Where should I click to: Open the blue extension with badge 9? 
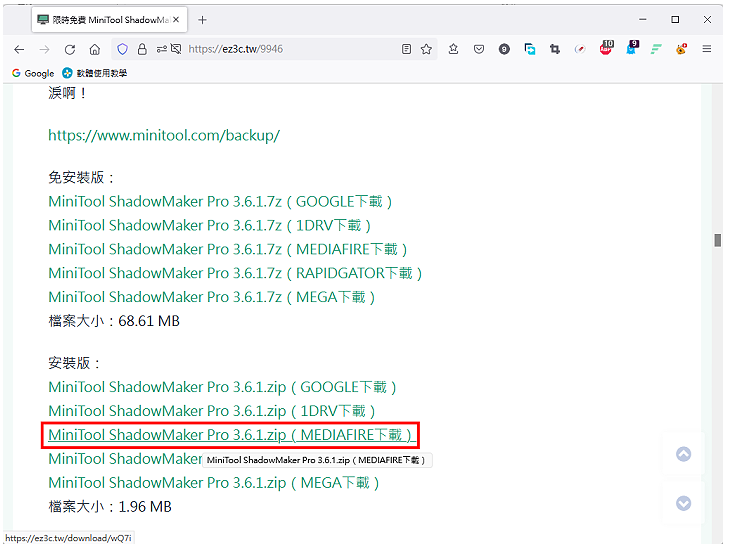coord(632,48)
